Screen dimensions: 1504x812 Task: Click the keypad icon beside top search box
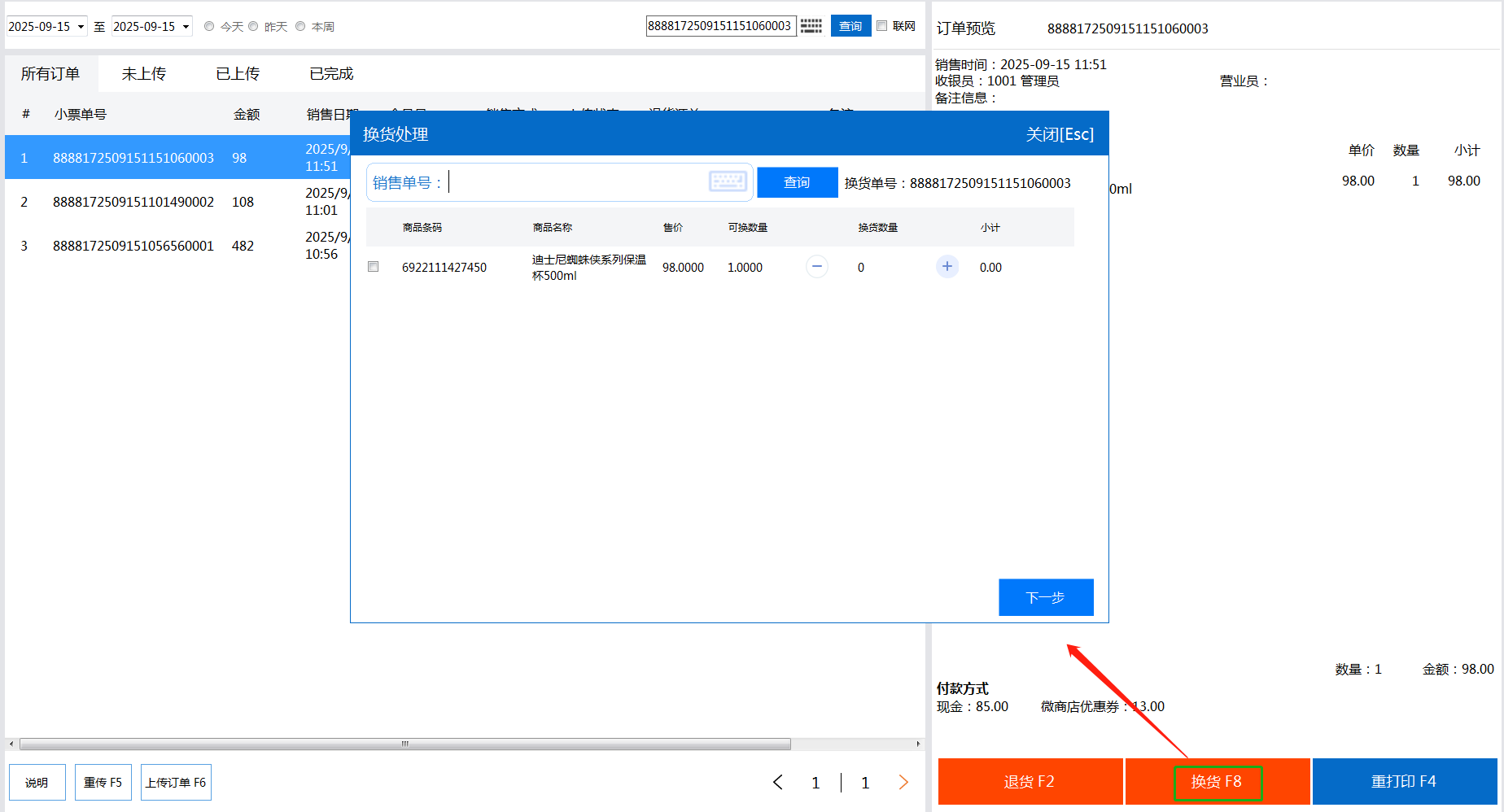811,26
